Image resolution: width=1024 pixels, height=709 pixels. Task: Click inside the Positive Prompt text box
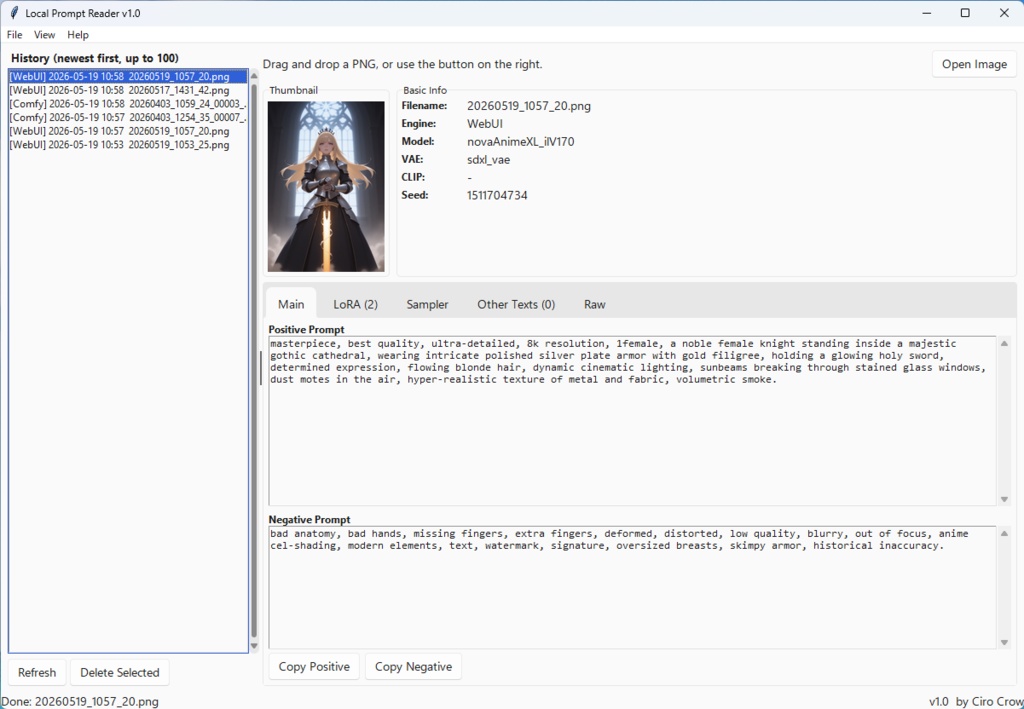632,420
